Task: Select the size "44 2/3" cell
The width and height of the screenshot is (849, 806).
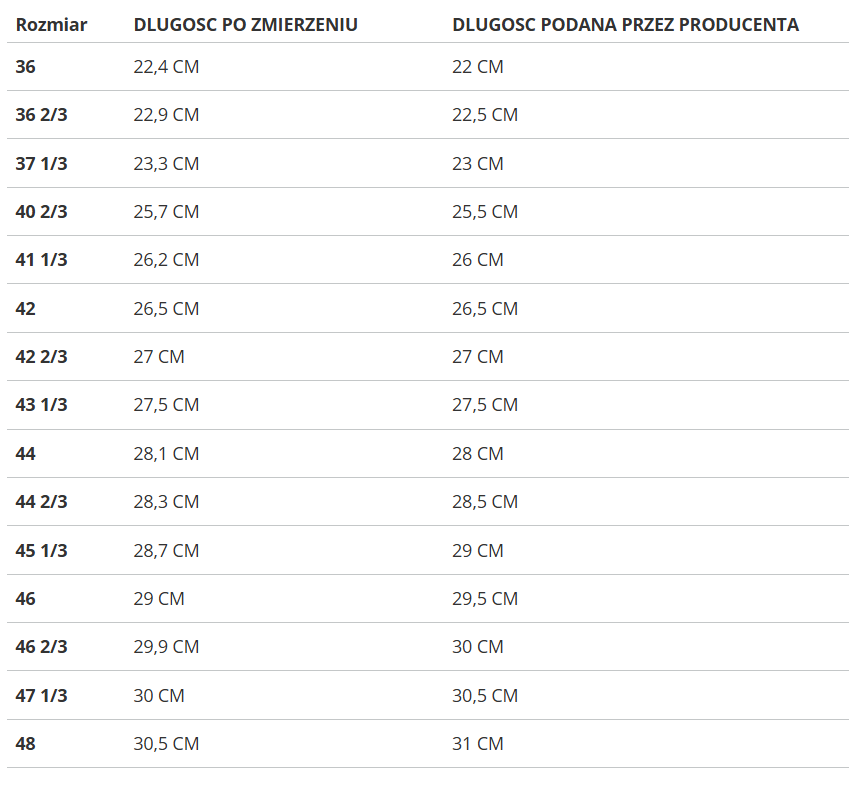Action: [42, 502]
